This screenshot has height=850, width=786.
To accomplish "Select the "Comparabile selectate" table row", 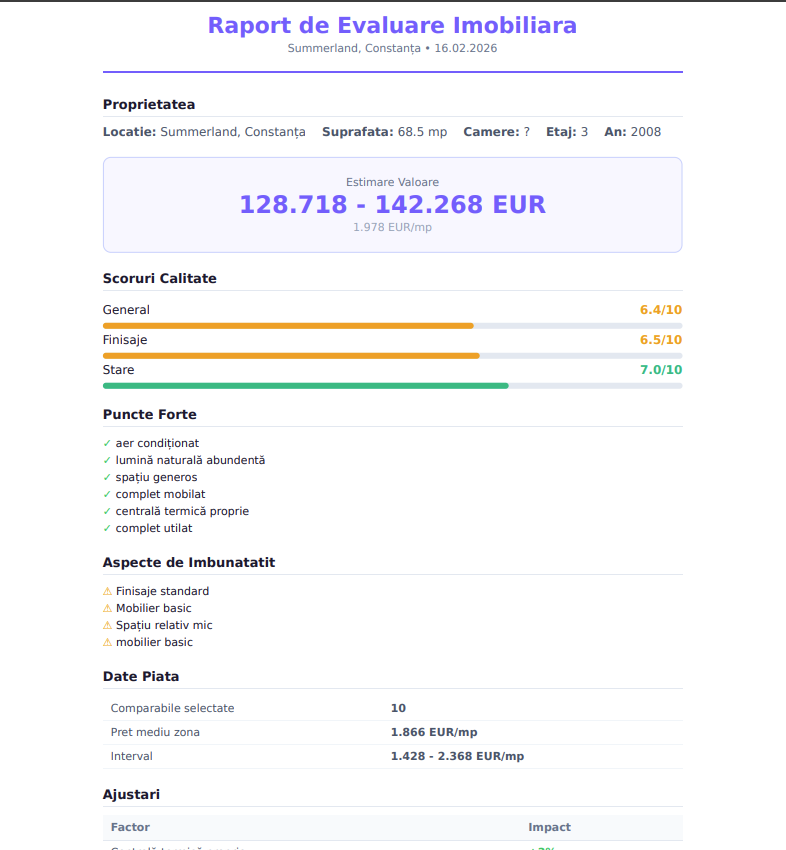I will (x=392, y=708).
